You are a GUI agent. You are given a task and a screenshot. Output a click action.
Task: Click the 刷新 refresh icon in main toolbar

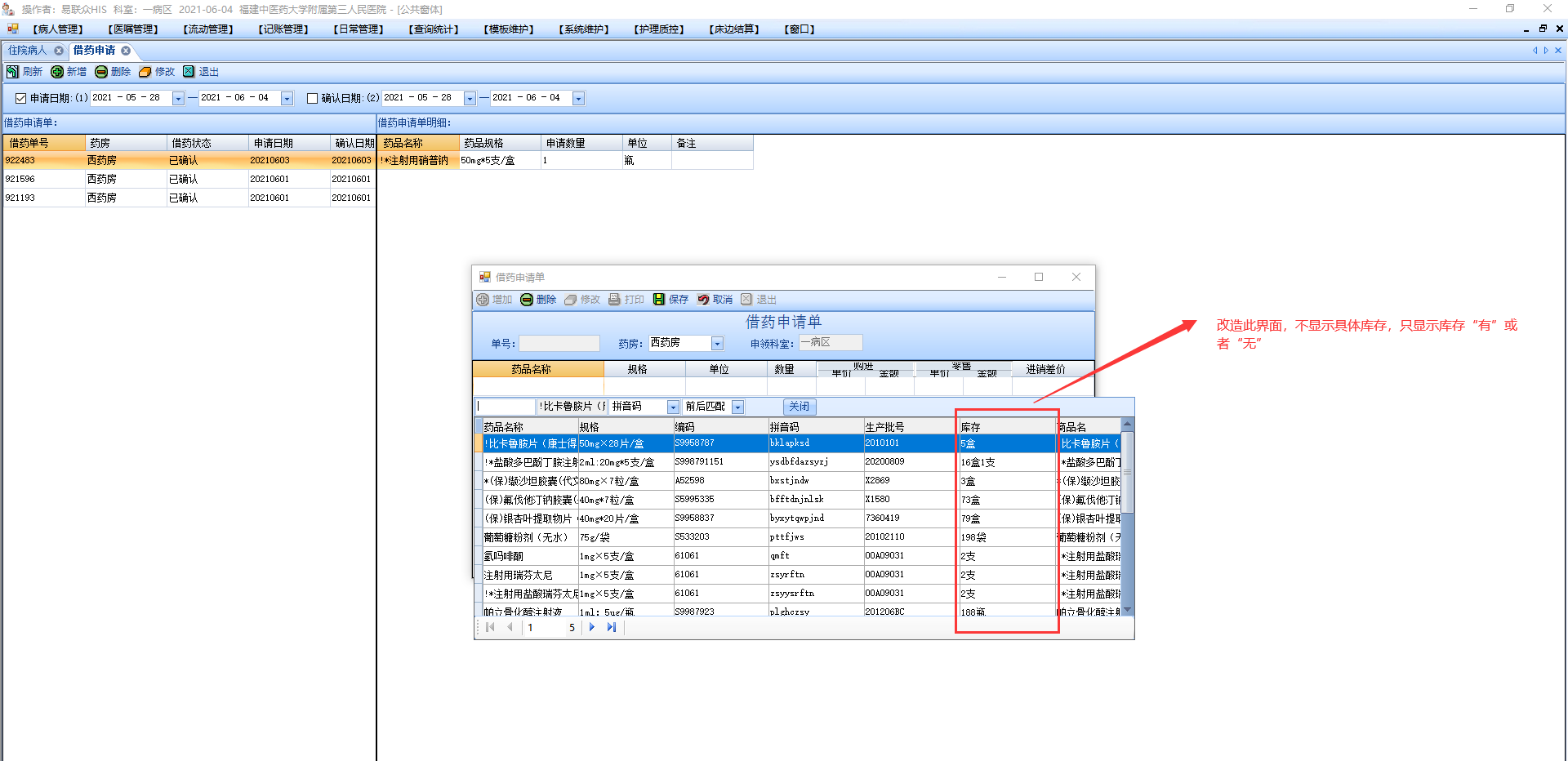click(12, 72)
